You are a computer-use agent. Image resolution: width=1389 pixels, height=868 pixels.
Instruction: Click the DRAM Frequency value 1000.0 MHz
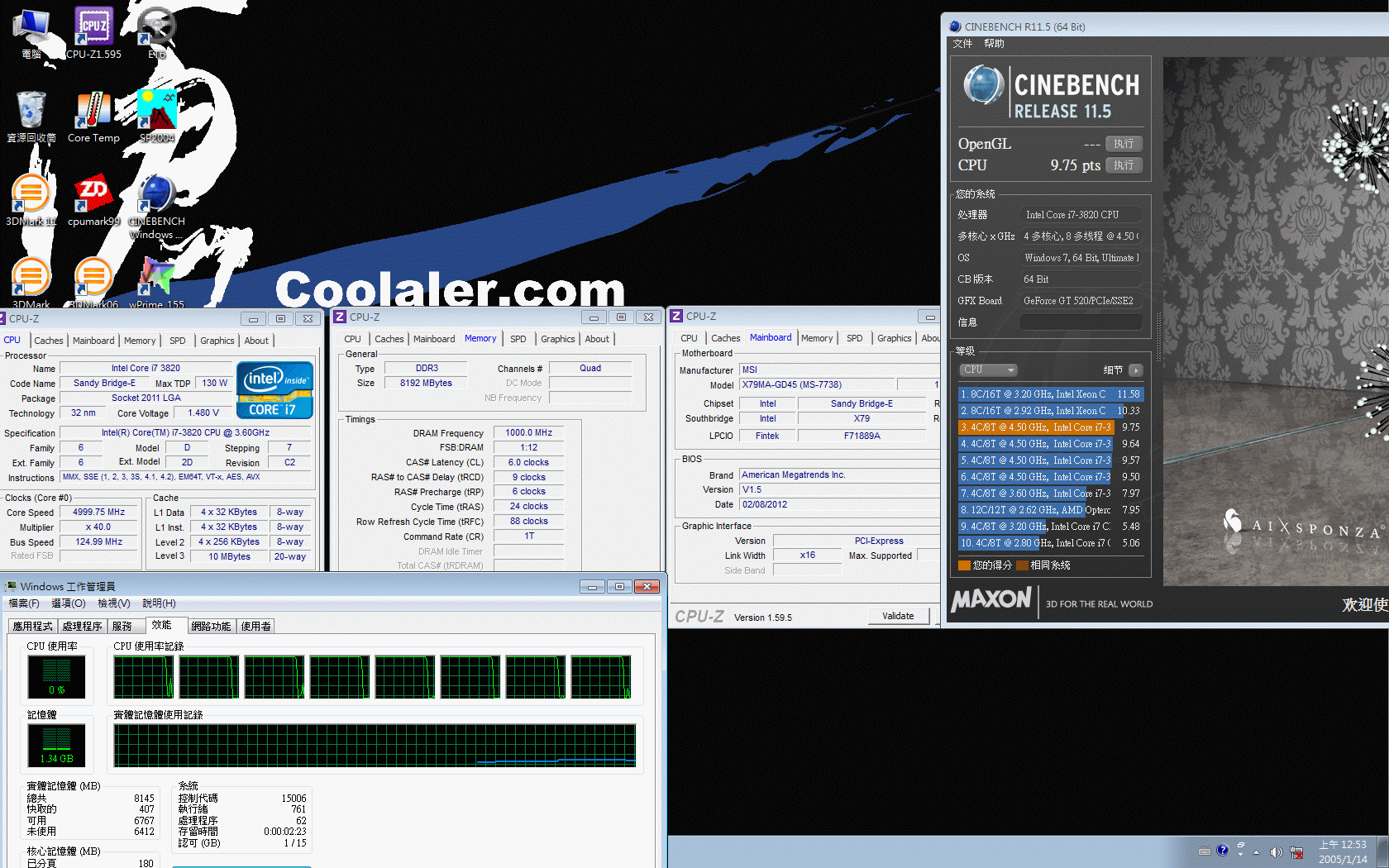[529, 432]
